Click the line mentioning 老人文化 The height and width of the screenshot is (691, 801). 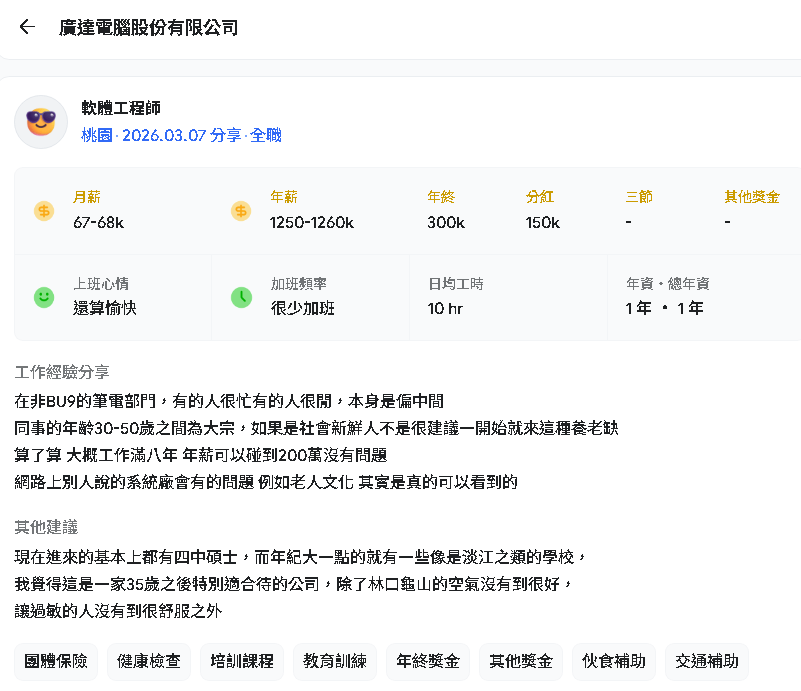click(x=266, y=482)
